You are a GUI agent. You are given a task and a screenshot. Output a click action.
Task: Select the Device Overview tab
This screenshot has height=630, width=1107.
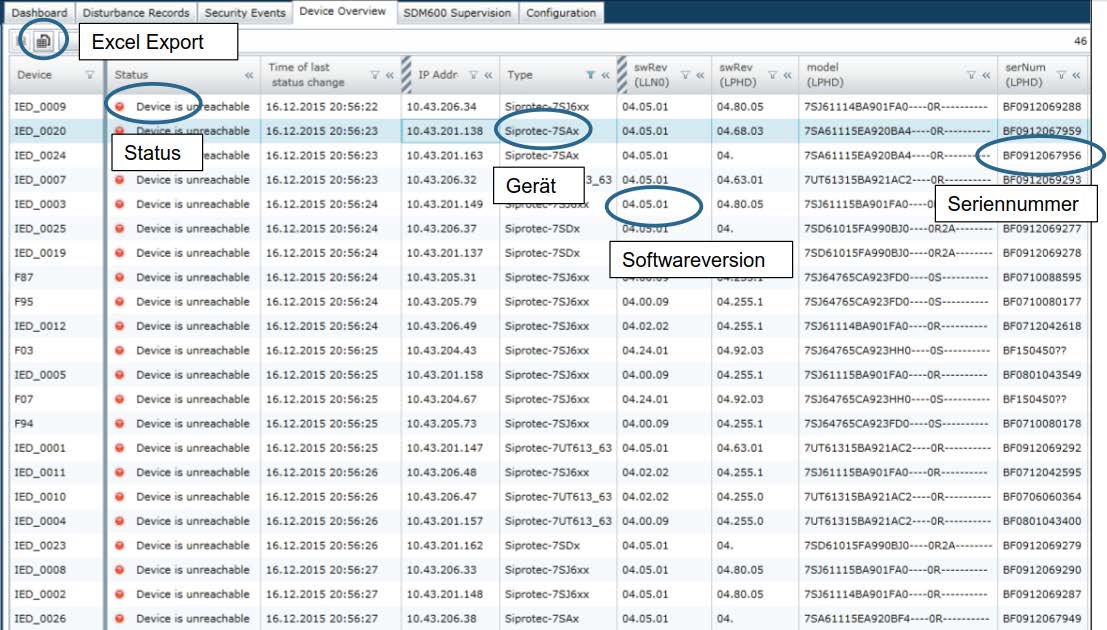tap(342, 11)
